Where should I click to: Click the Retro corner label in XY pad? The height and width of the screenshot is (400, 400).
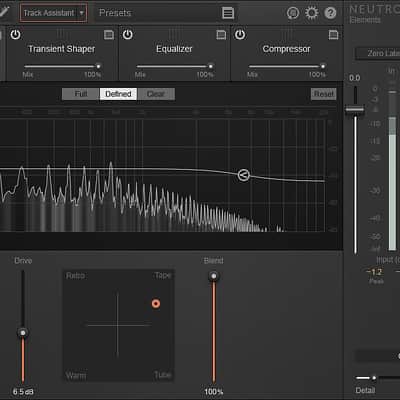[x=75, y=276]
